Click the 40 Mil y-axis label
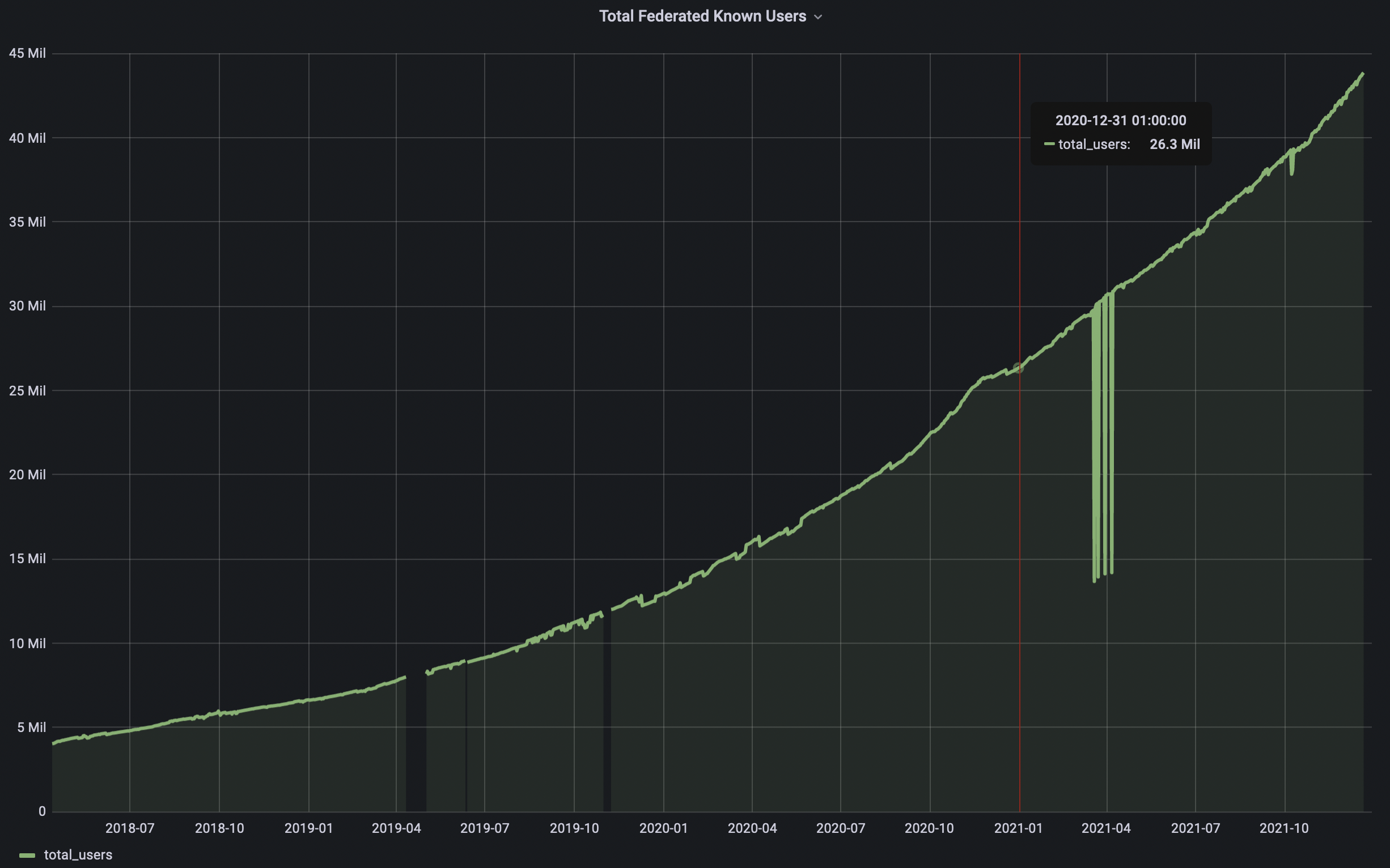 pos(27,138)
